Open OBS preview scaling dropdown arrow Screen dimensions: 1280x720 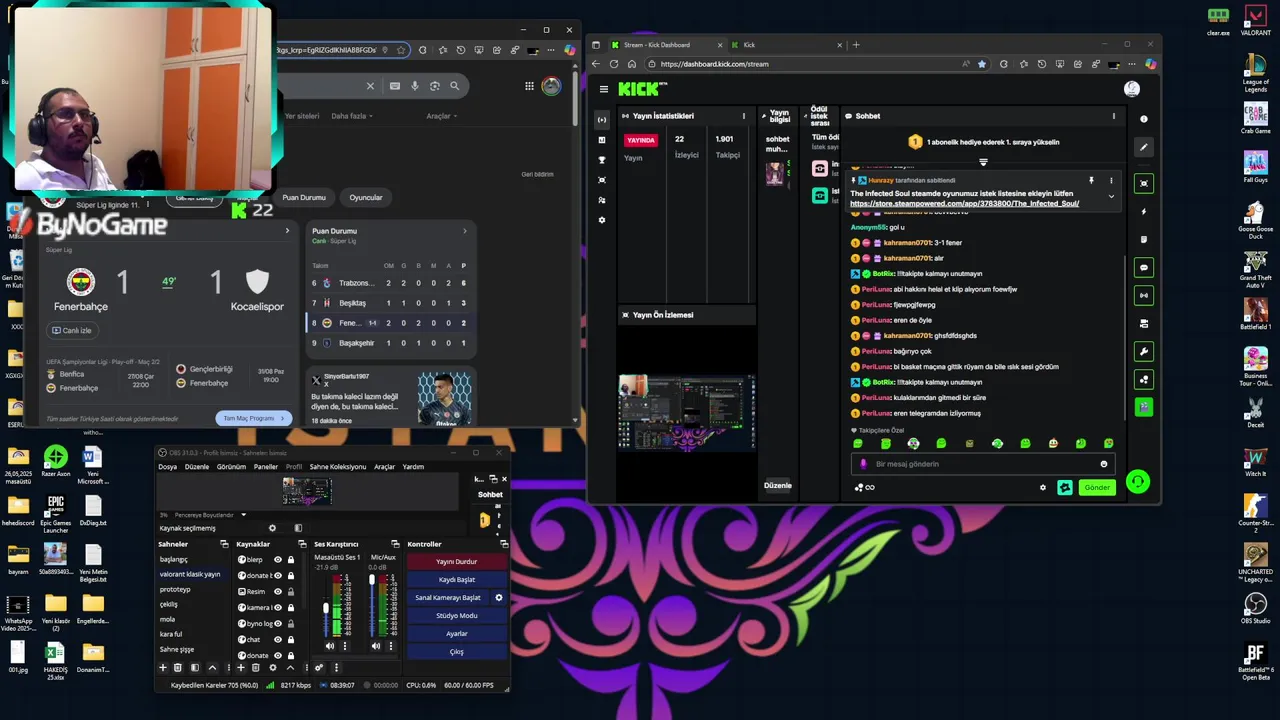tap(243, 515)
